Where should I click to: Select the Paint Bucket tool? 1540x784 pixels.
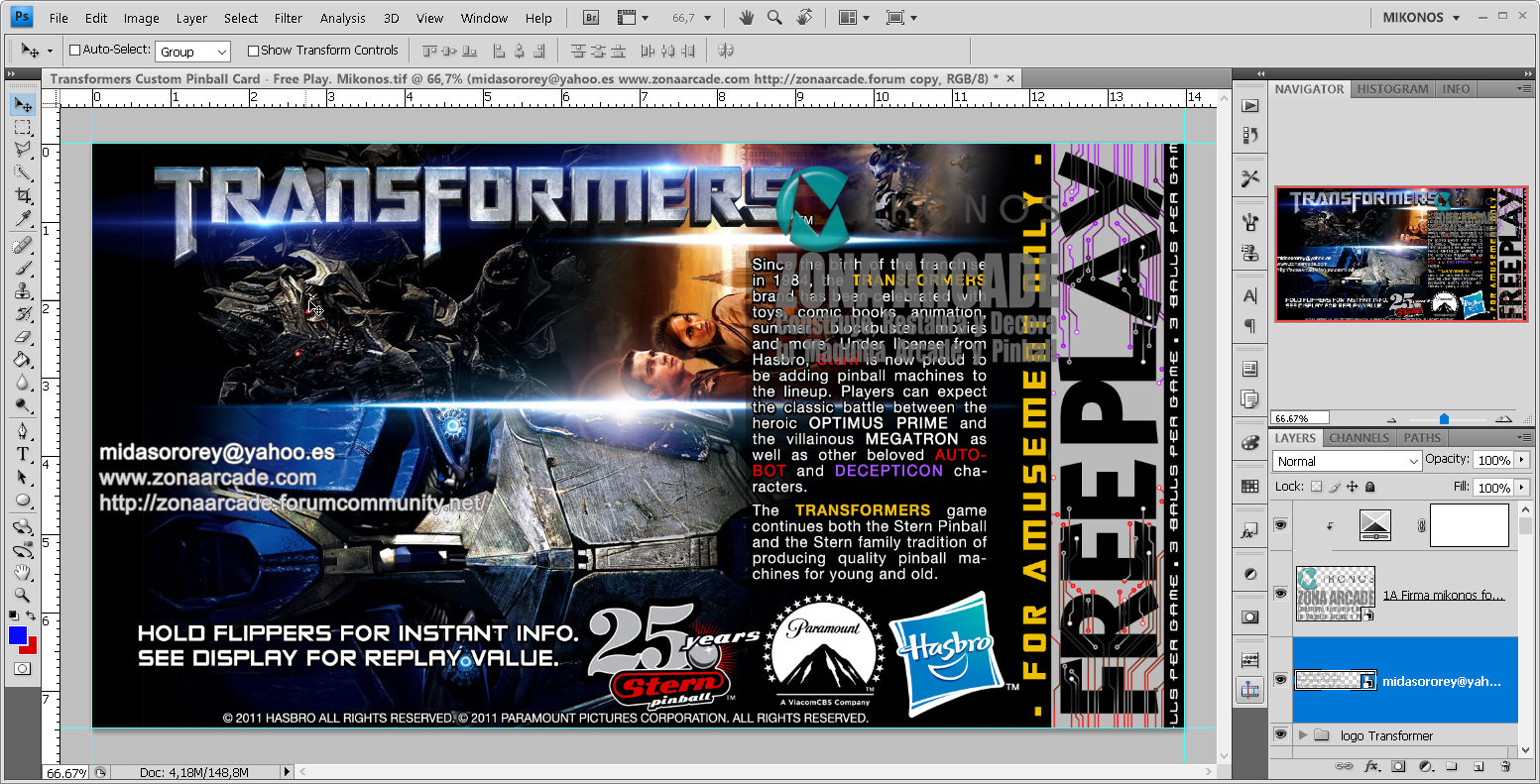[x=23, y=360]
